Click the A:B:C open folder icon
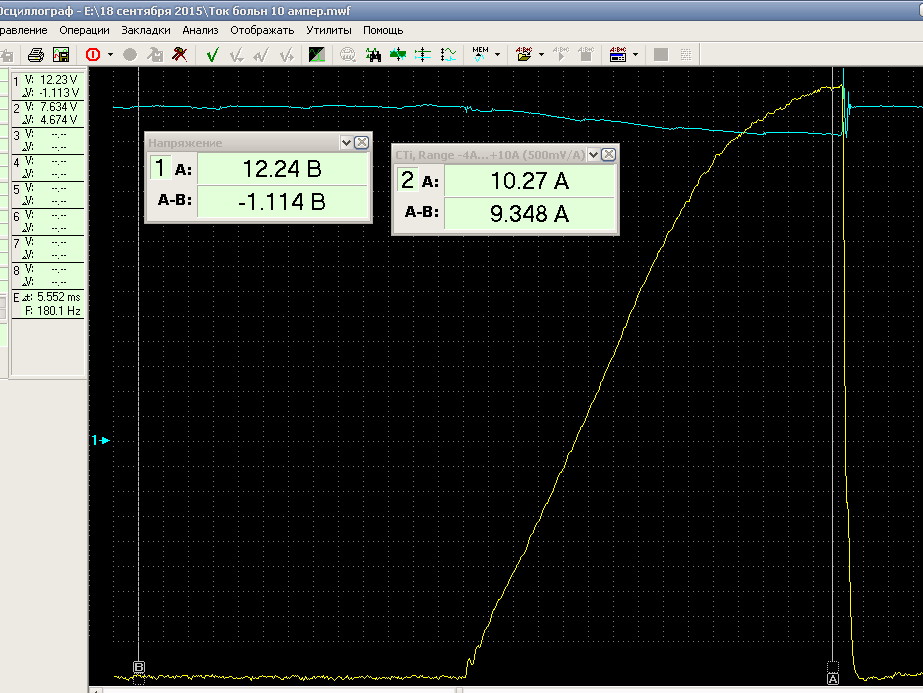Screen dimensions: 923x693 [524, 54]
